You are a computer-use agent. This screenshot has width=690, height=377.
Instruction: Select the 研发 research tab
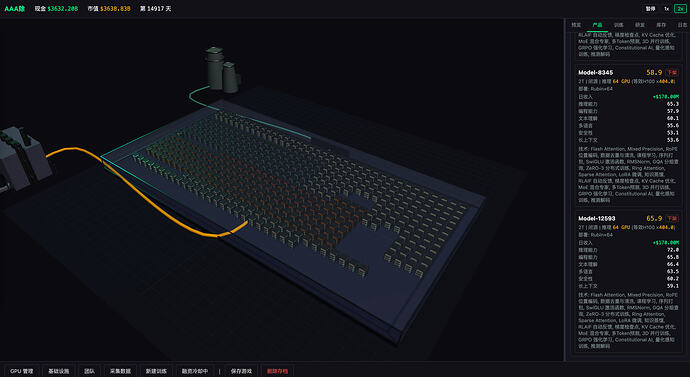point(640,25)
